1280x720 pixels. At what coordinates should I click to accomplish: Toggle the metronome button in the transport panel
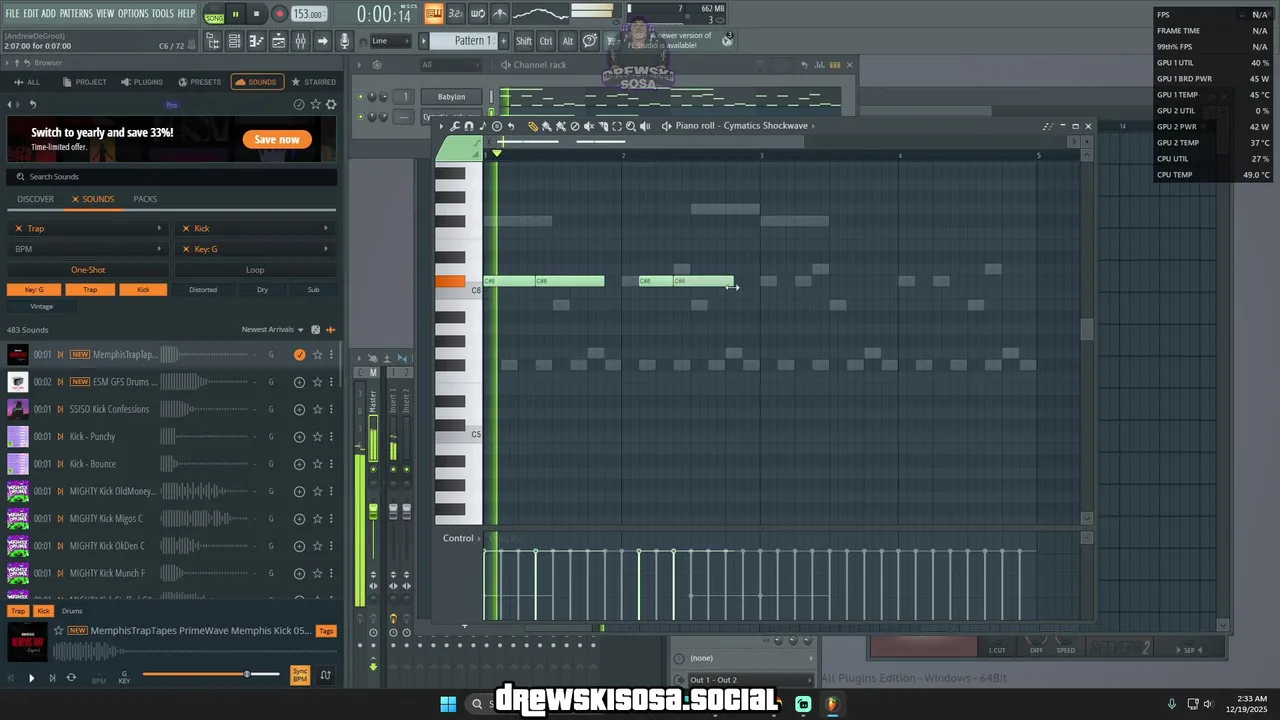coord(499,14)
